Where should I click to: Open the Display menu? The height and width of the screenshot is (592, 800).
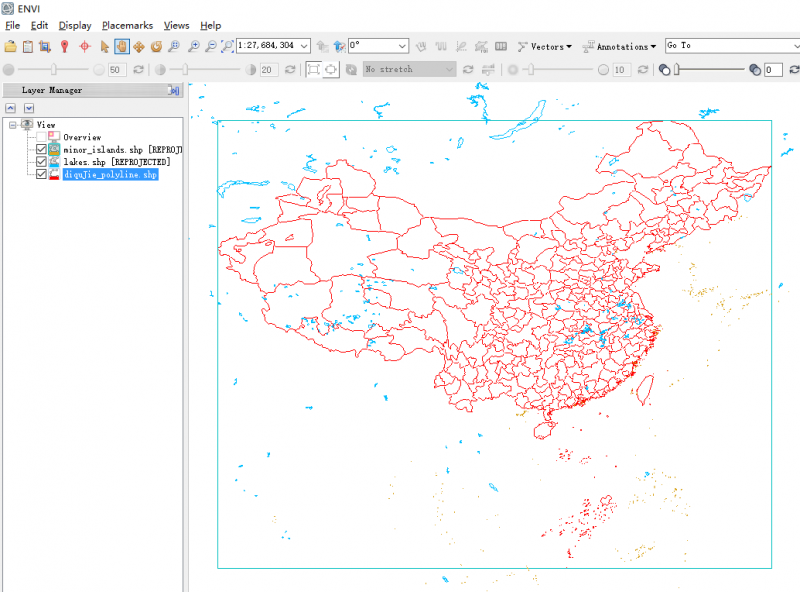tap(74, 25)
